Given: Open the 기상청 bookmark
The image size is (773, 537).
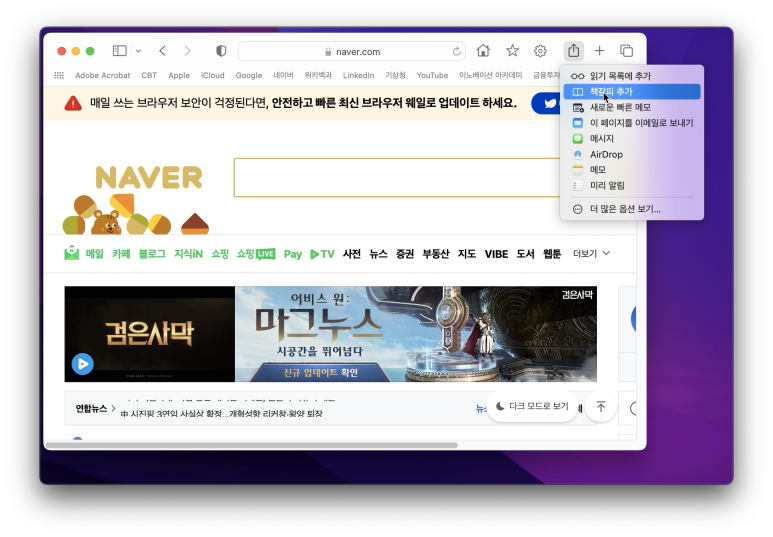Looking at the screenshot, I should [395, 75].
